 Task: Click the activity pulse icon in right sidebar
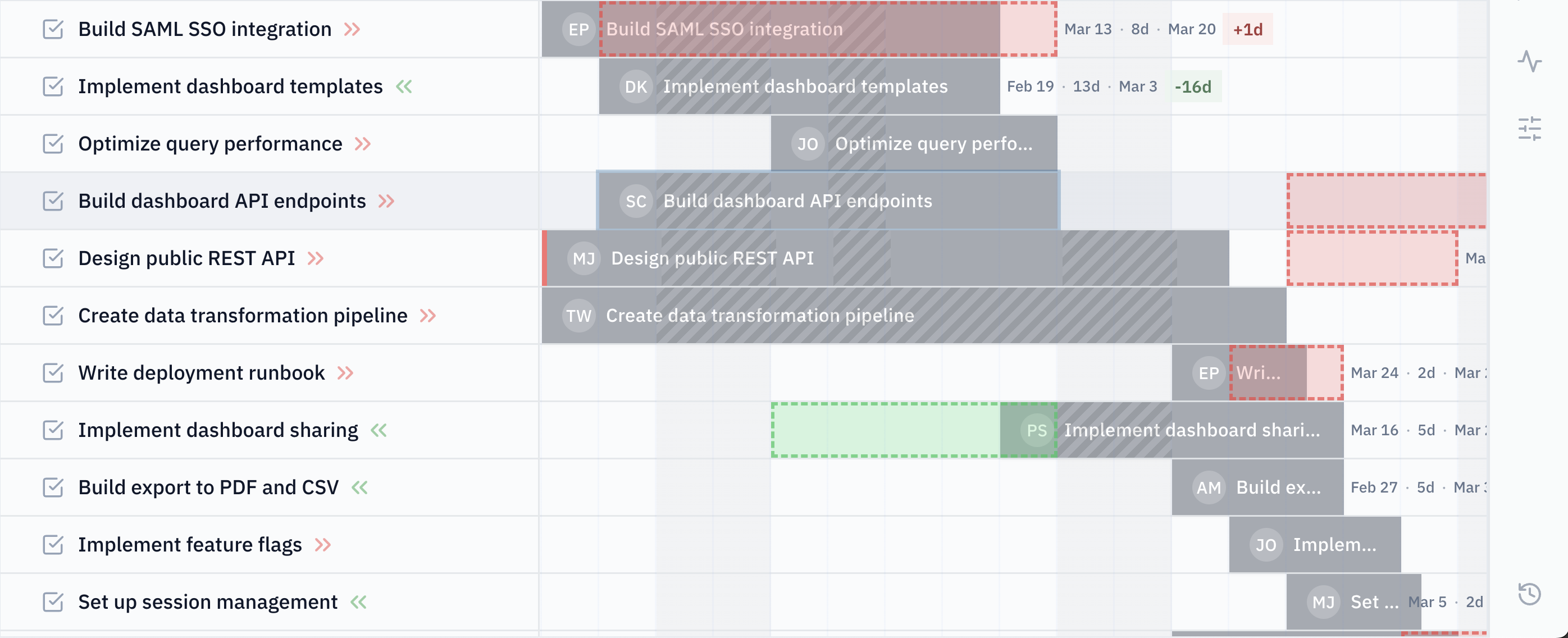(x=1529, y=61)
